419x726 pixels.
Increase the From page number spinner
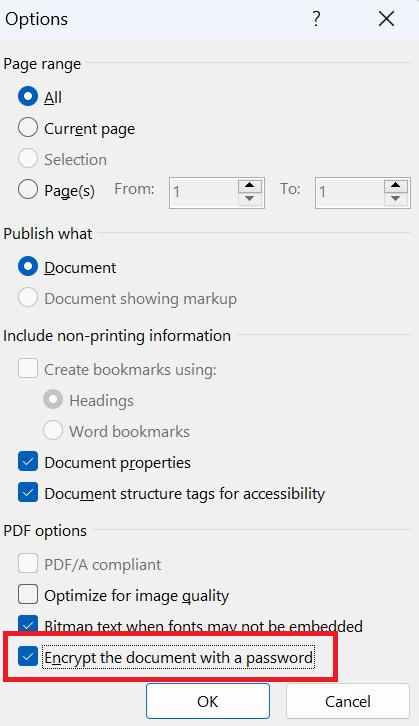click(250, 185)
